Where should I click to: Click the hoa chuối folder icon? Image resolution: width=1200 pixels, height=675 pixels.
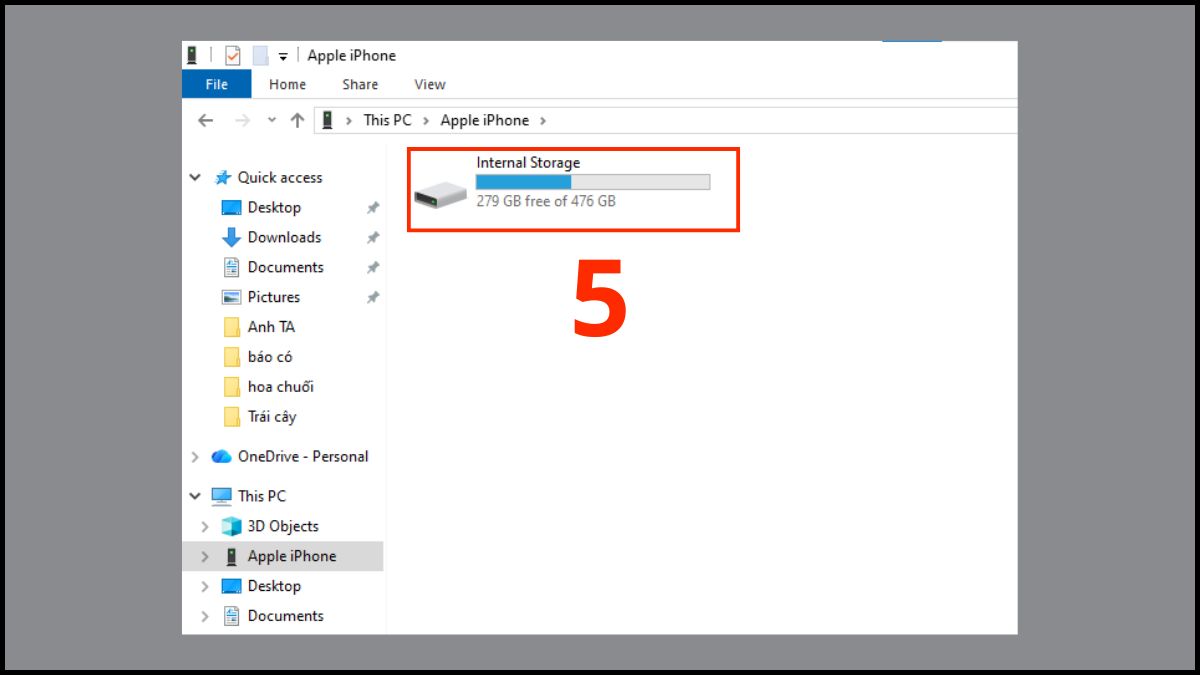(231, 387)
